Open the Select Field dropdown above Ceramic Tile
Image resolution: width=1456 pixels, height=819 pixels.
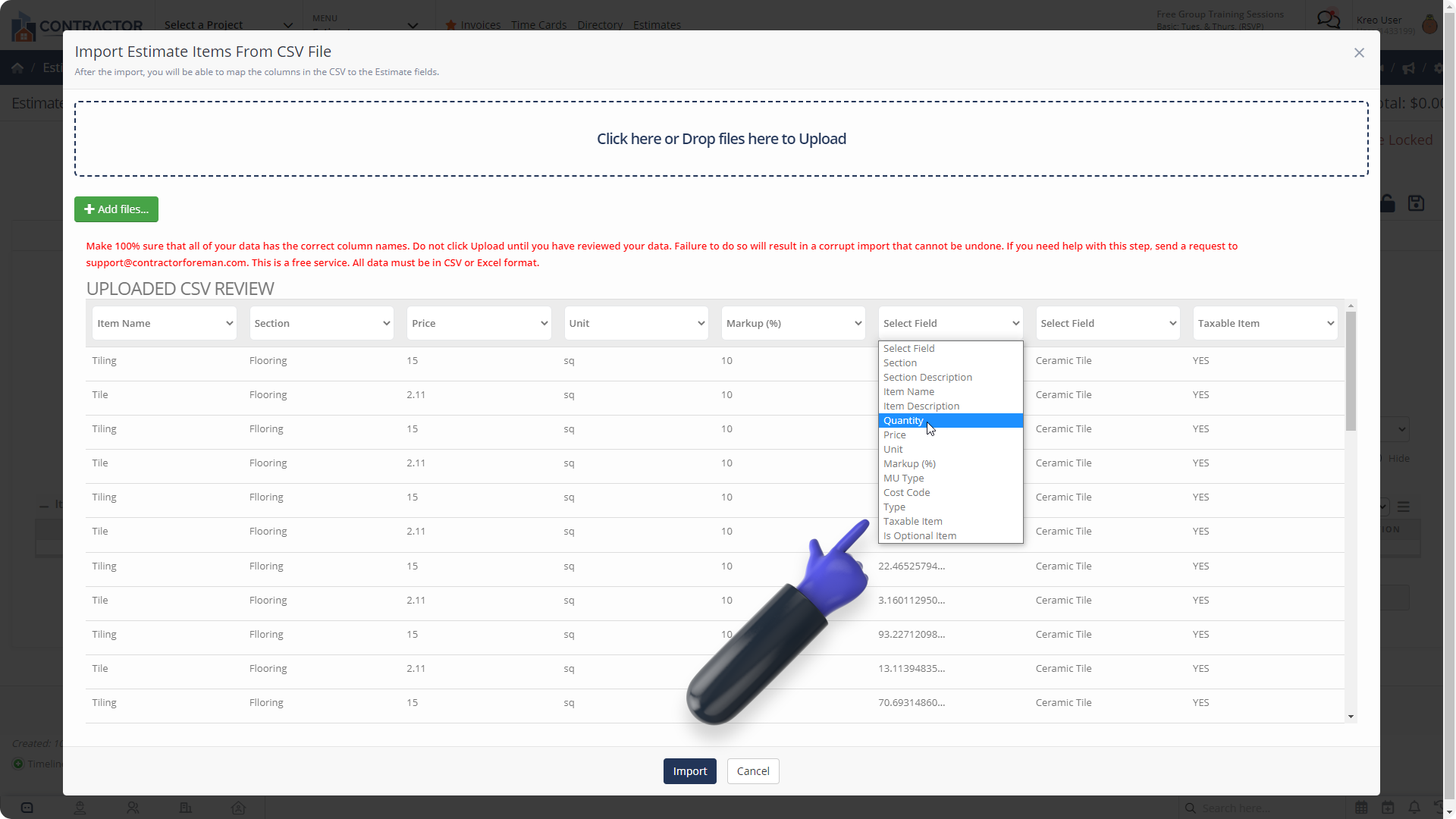click(x=1108, y=323)
